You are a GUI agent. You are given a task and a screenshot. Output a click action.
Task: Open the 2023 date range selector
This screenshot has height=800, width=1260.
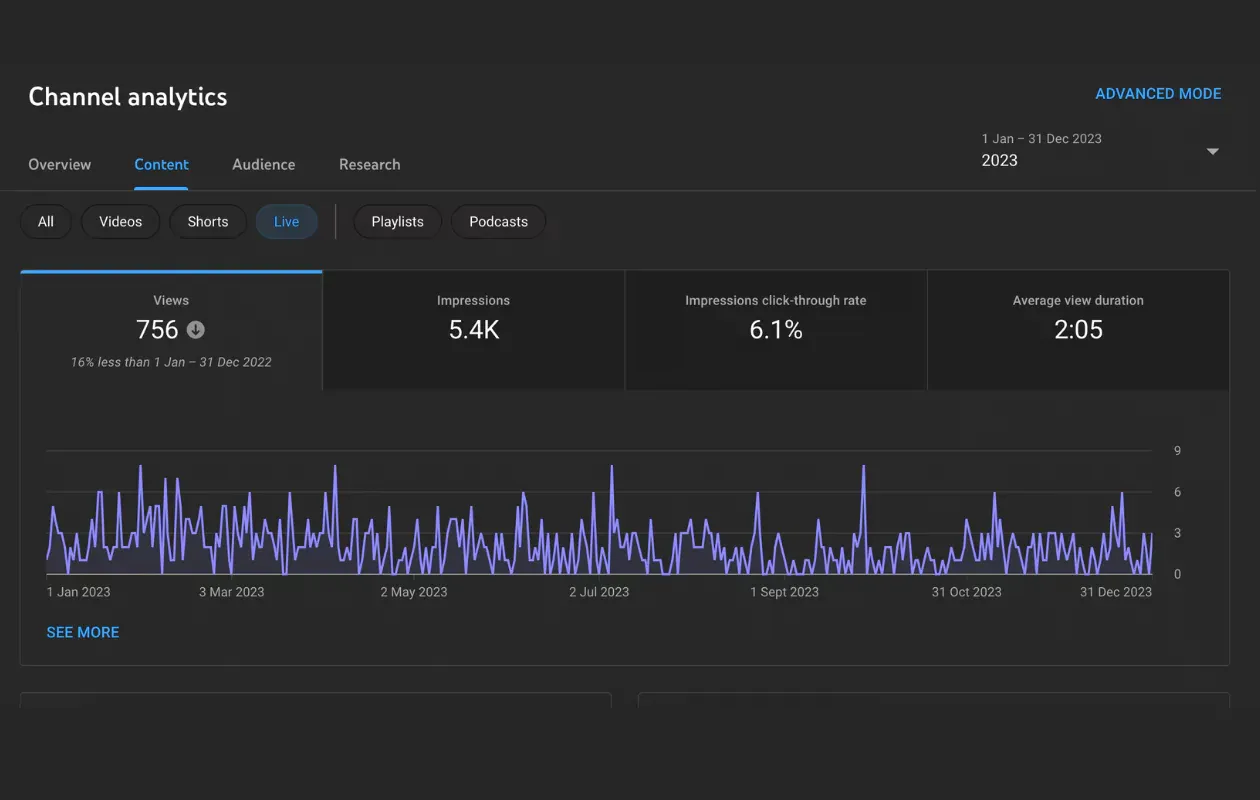tap(1100, 151)
